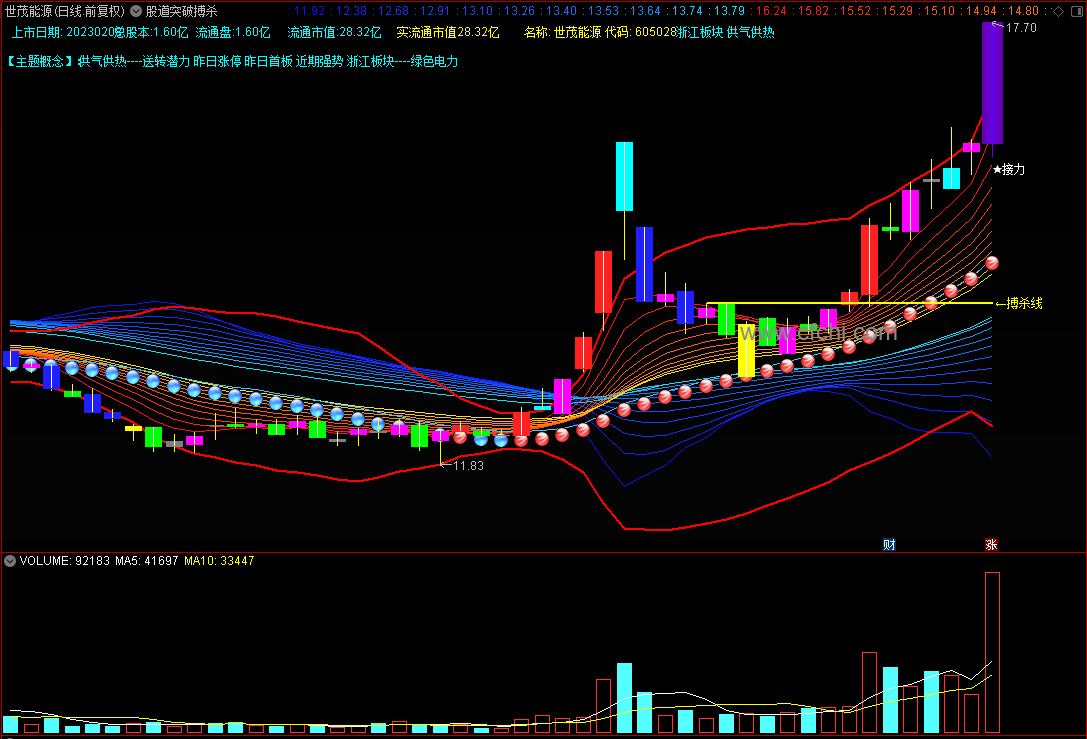This screenshot has width=1087, height=739.
Task: Click the VOLUME: 92183 readout
Action: coord(64,561)
